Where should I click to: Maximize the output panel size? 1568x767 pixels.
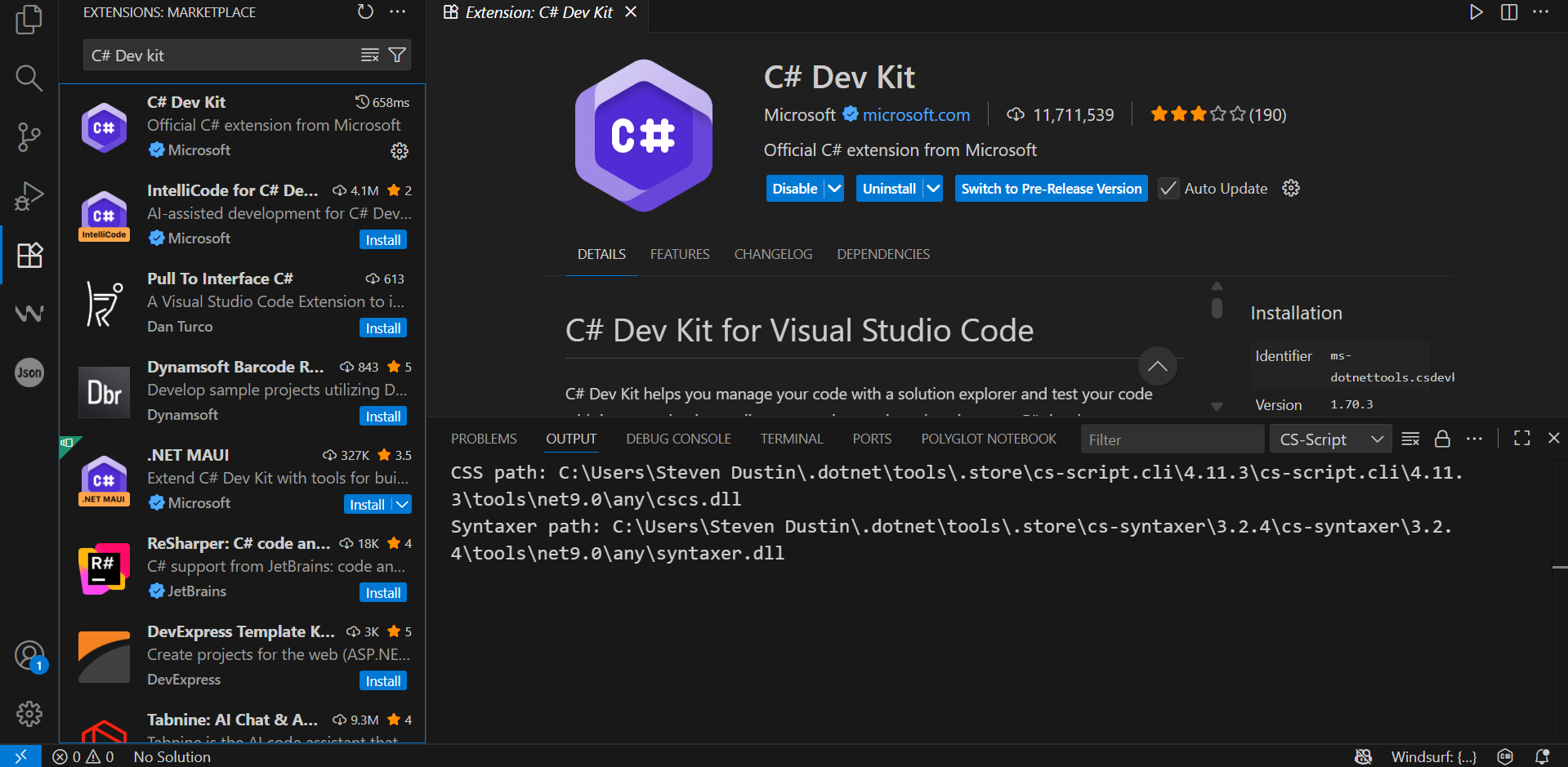click(x=1521, y=439)
